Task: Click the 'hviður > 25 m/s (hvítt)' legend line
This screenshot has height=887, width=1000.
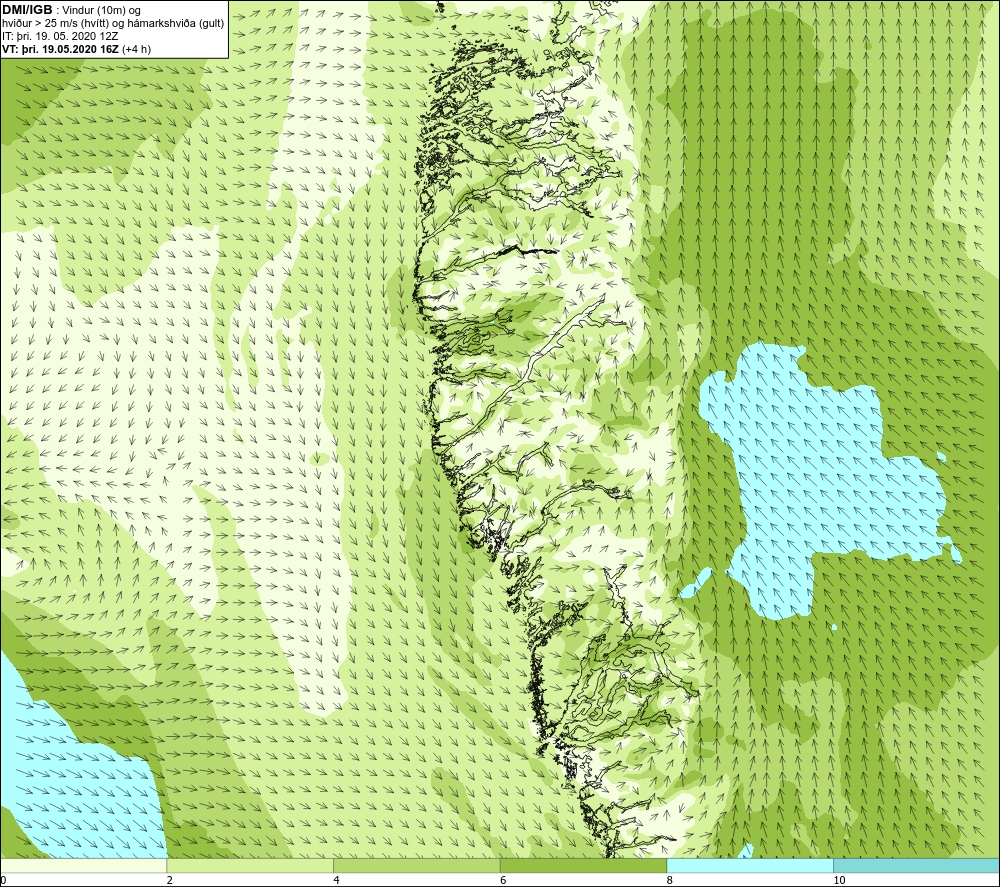Action: click(x=114, y=23)
